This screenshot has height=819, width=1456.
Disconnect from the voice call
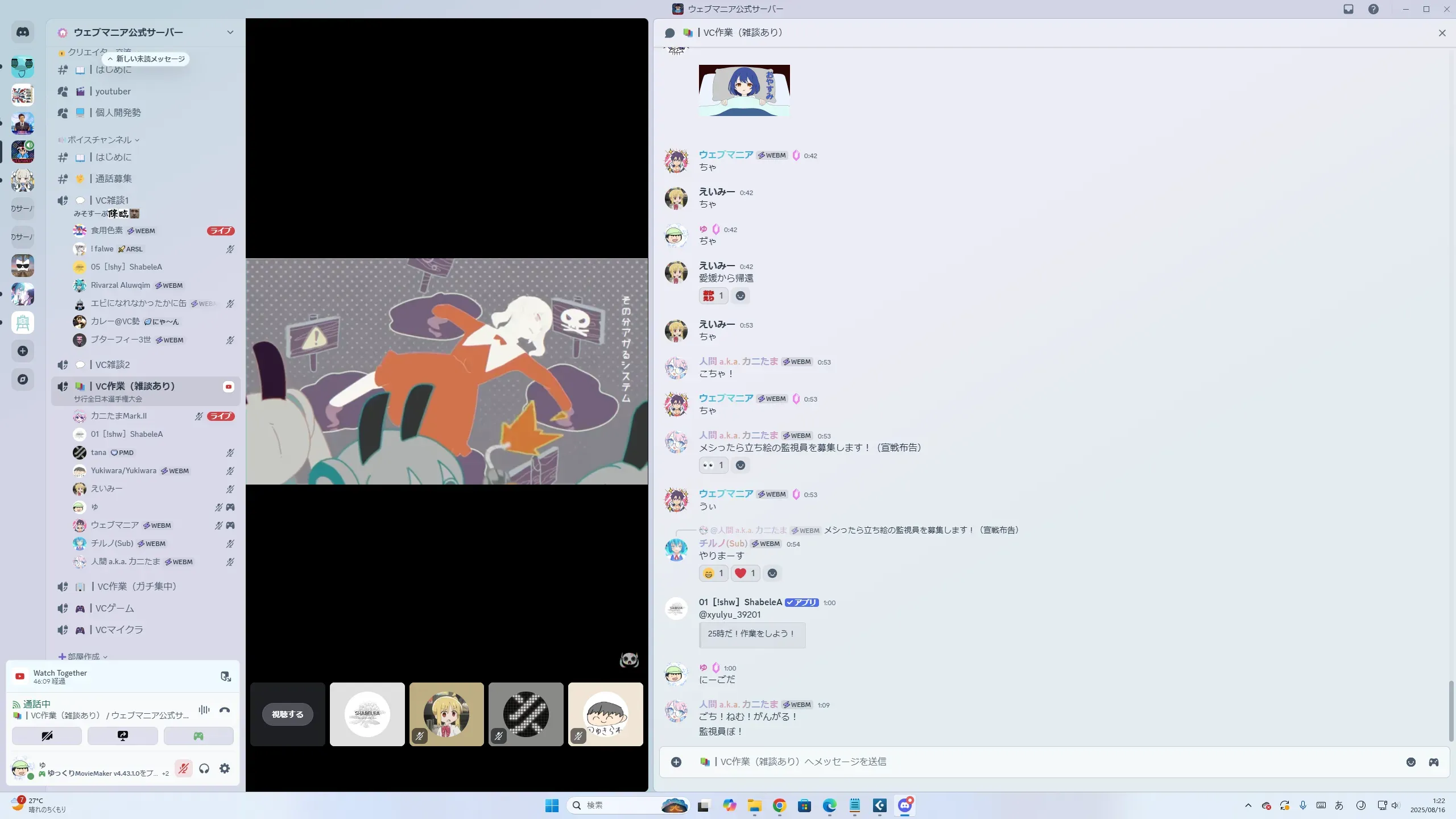(x=225, y=710)
